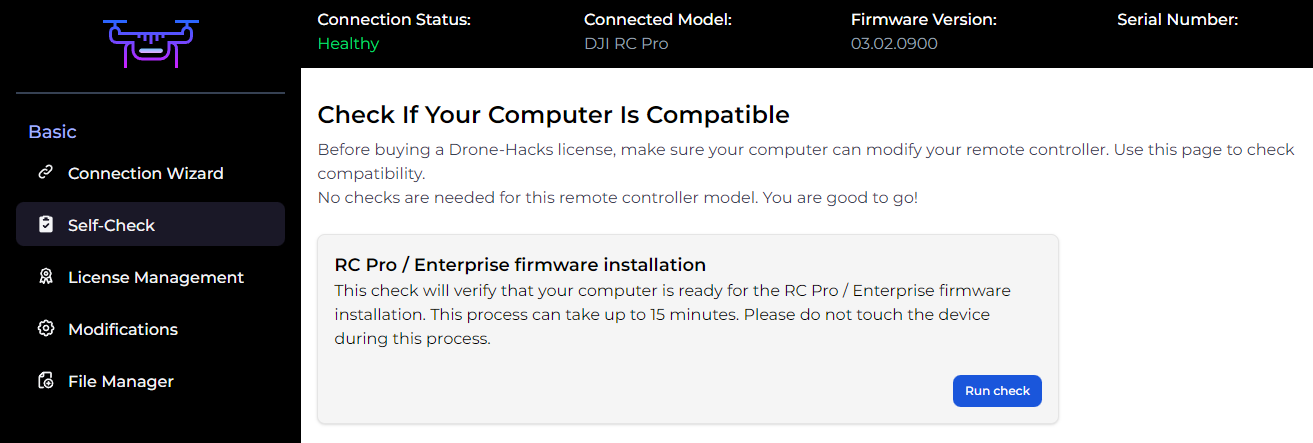1313x443 pixels.
Task: Click the Self-Check clipboard icon
Action: pos(45,225)
